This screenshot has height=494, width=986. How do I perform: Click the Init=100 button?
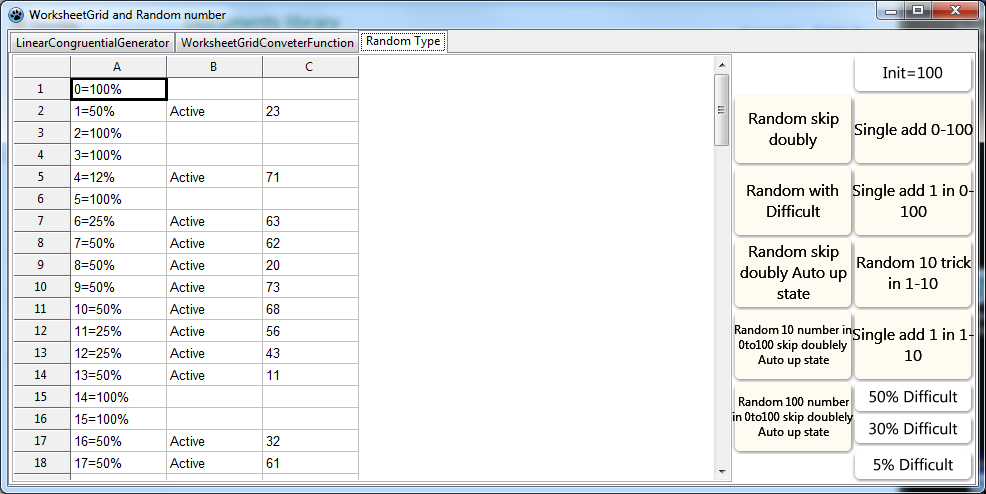coord(912,73)
